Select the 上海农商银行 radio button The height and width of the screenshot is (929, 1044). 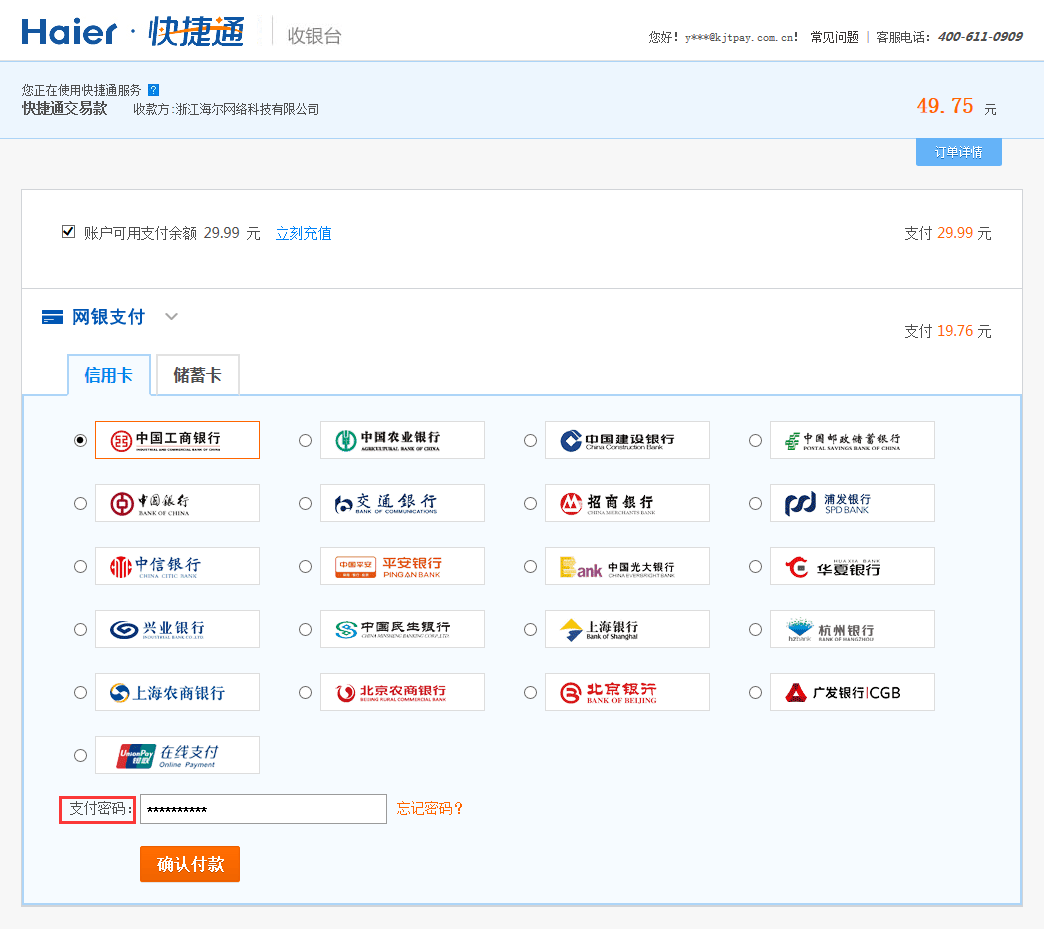(81, 693)
